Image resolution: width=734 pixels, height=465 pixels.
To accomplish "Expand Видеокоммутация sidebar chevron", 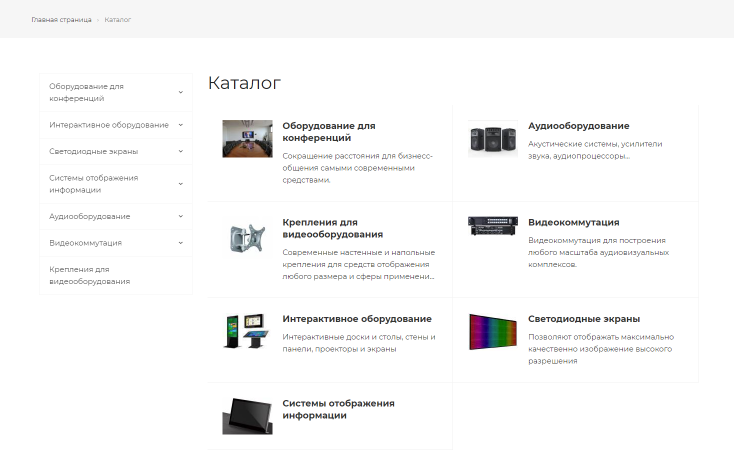I will click(181, 242).
